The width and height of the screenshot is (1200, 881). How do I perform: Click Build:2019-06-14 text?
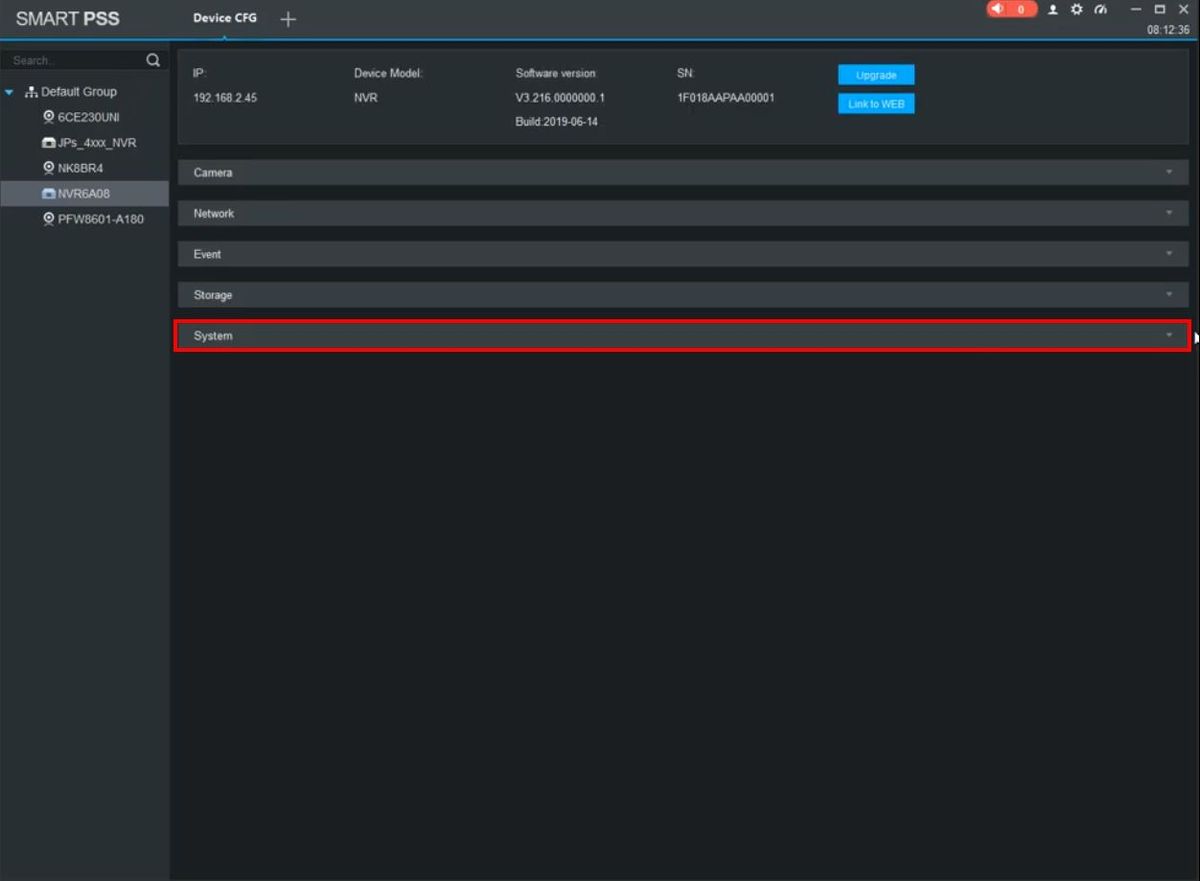tap(557, 122)
